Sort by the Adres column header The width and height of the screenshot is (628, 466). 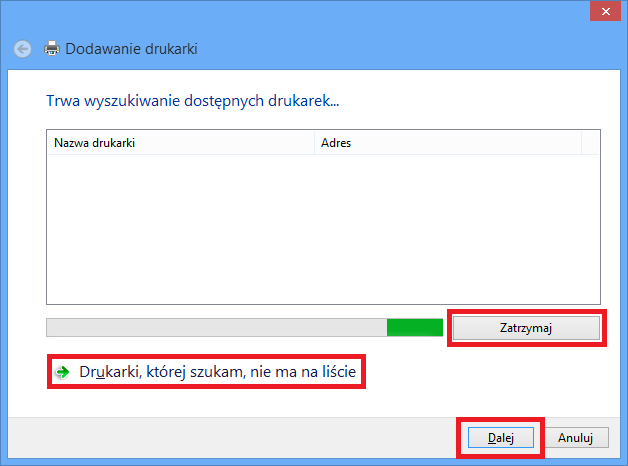tap(448, 143)
